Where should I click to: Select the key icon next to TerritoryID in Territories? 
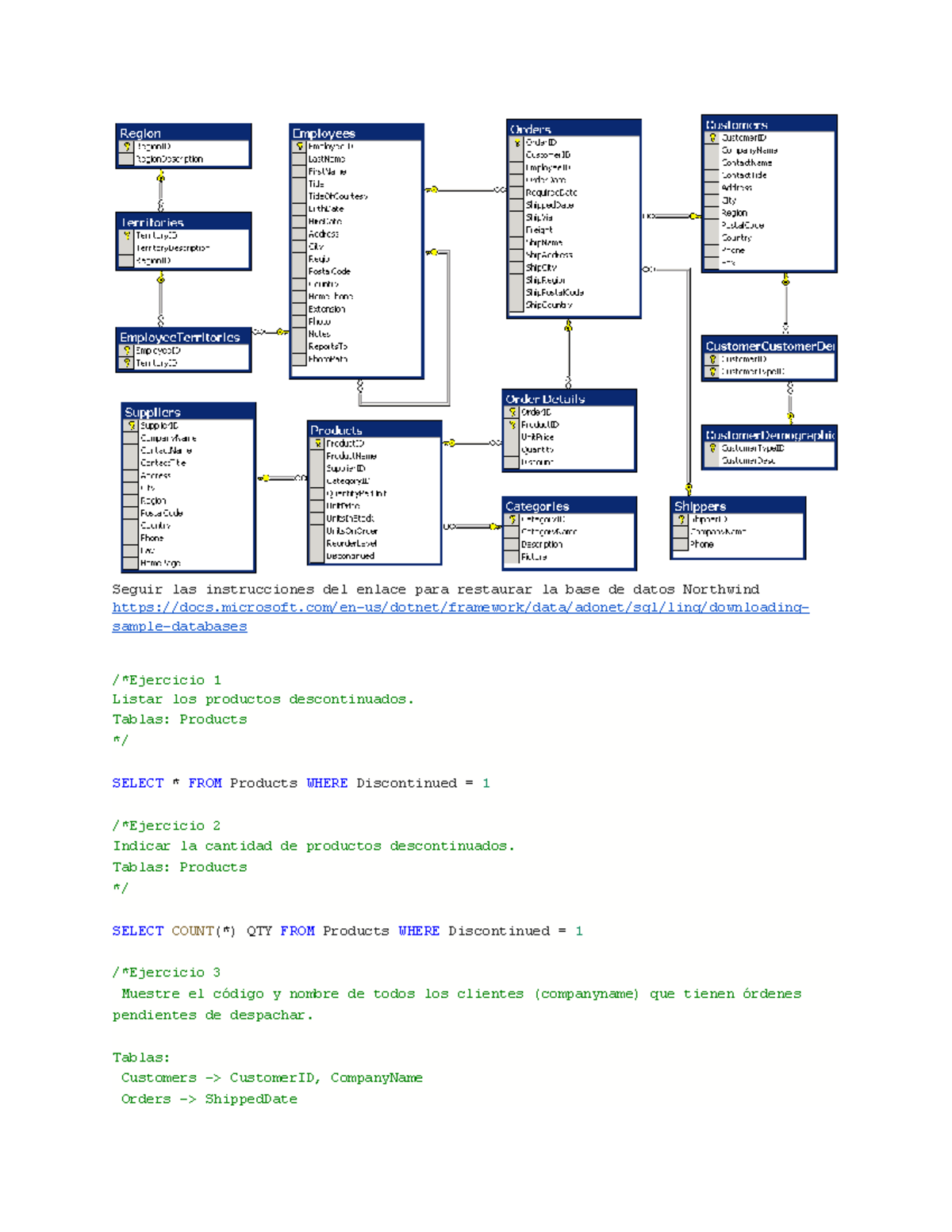pyautogui.click(x=127, y=235)
